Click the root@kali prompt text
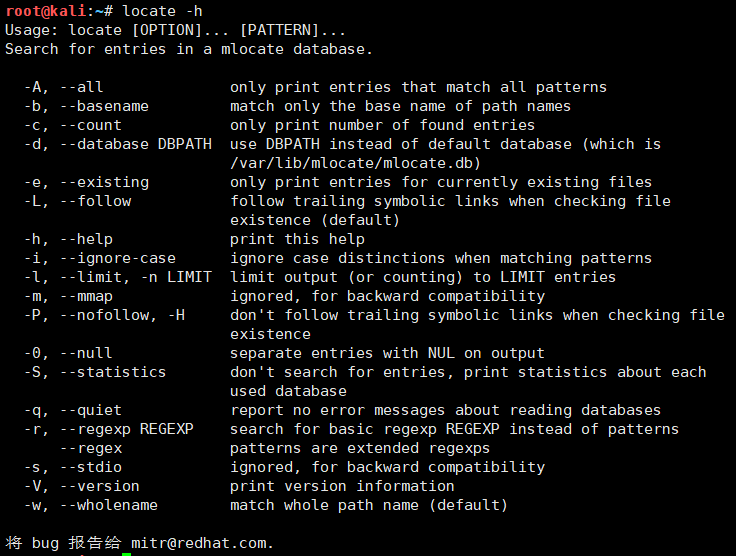Screen dimensions: 736x556 [46, 11]
